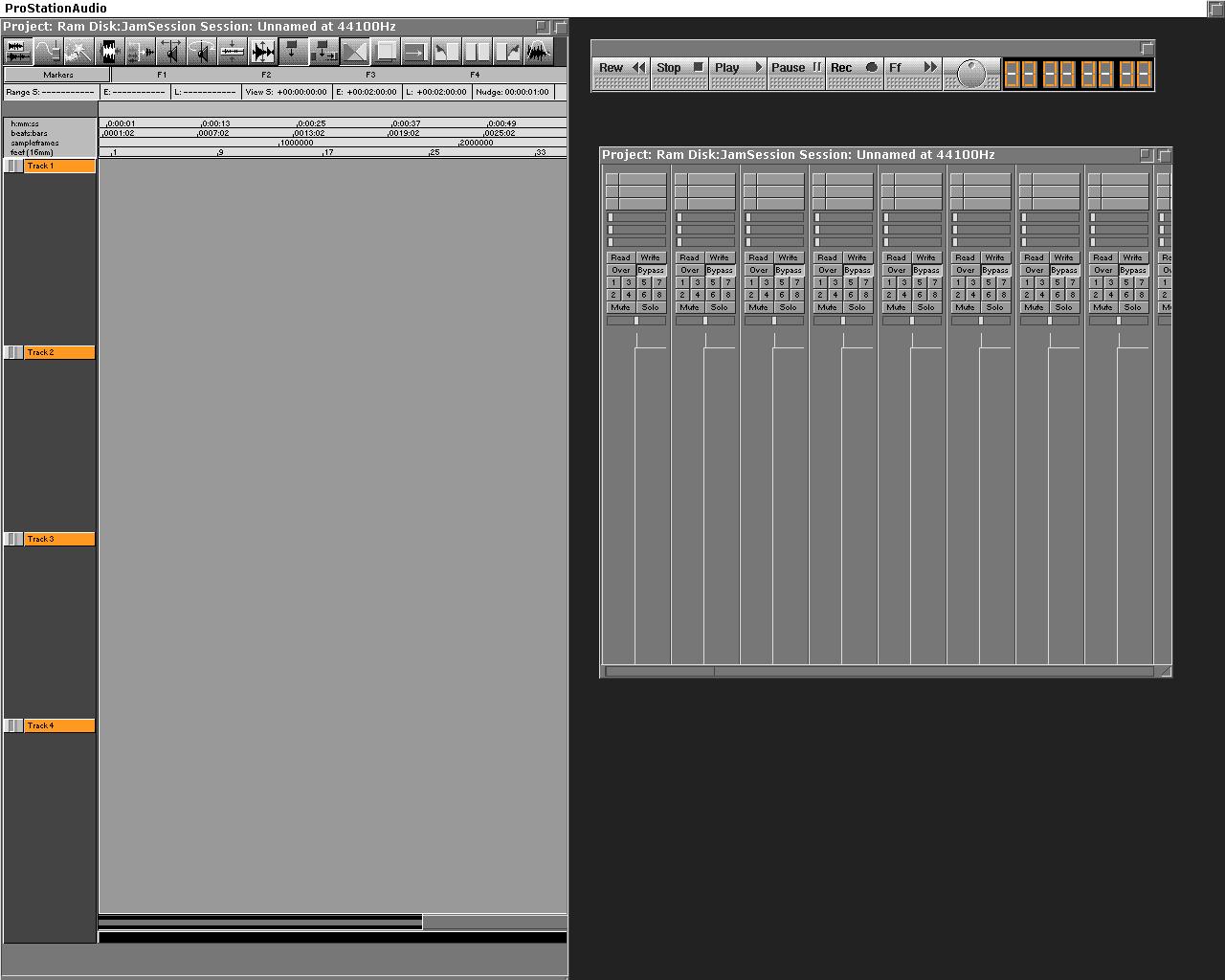The height and width of the screenshot is (980, 1225).
Task: Click the fade curve on left panel icon
Action: pyautogui.click(x=446, y=51)
